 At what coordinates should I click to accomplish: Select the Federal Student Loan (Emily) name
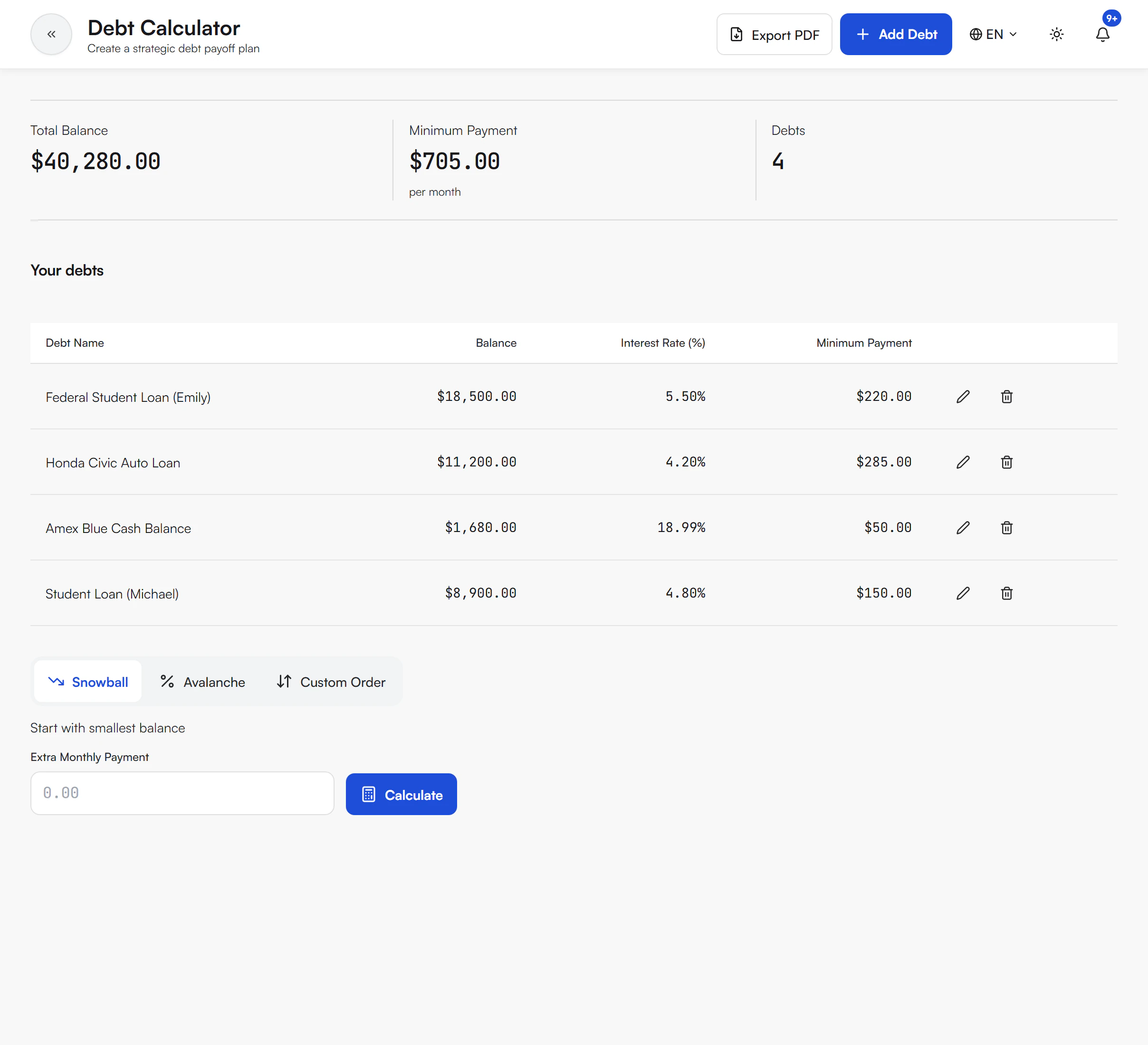(x=128, y=397)
